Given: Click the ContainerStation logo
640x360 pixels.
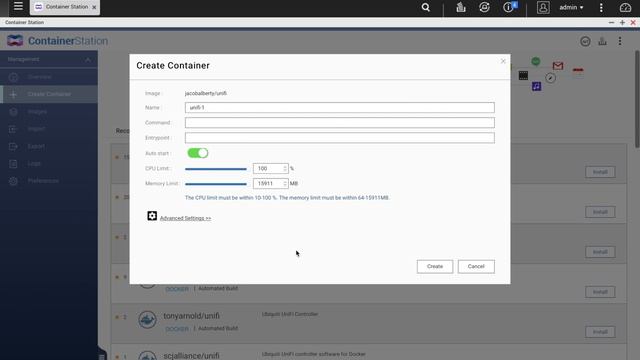Looking at the screenshot, I should pyautogui.click(x=58, y=41).
